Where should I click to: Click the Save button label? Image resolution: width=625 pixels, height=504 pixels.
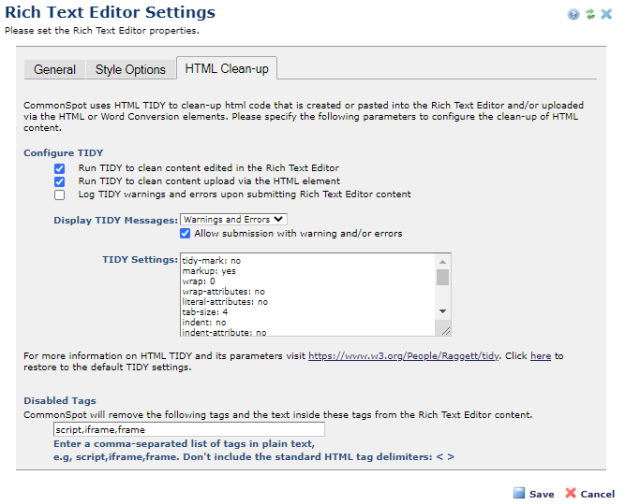541,494
